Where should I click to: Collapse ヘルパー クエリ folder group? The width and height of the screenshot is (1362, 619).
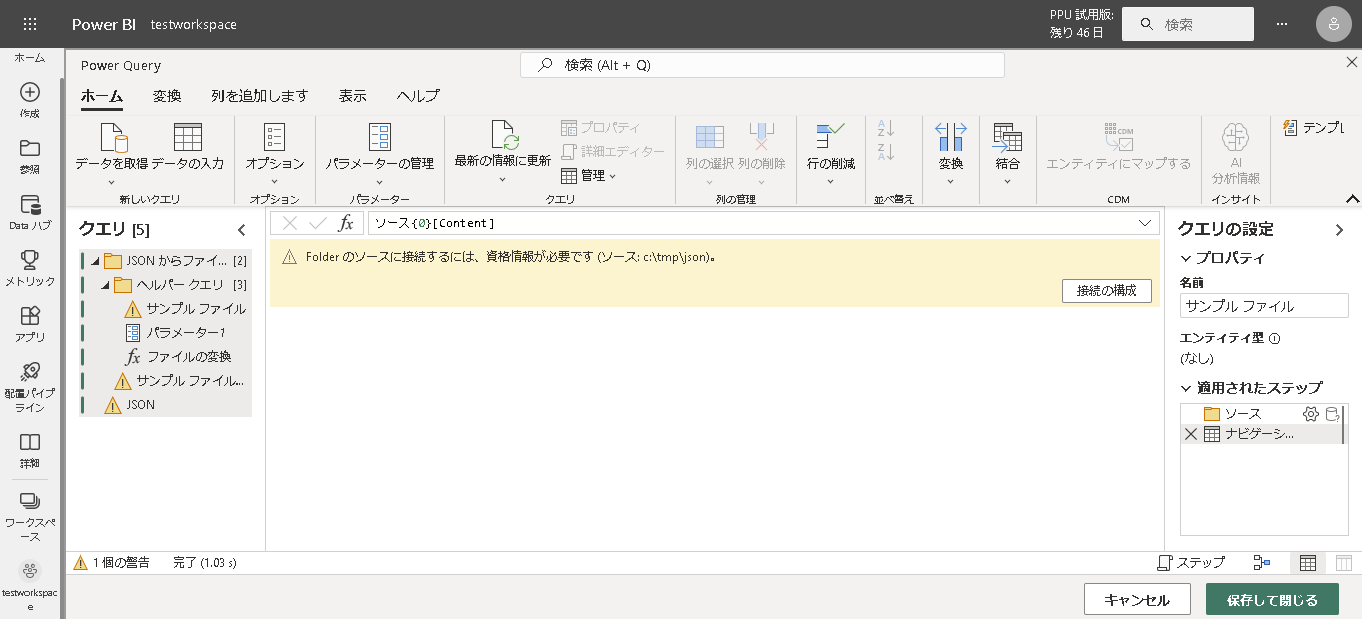click(x=105, y=285)
